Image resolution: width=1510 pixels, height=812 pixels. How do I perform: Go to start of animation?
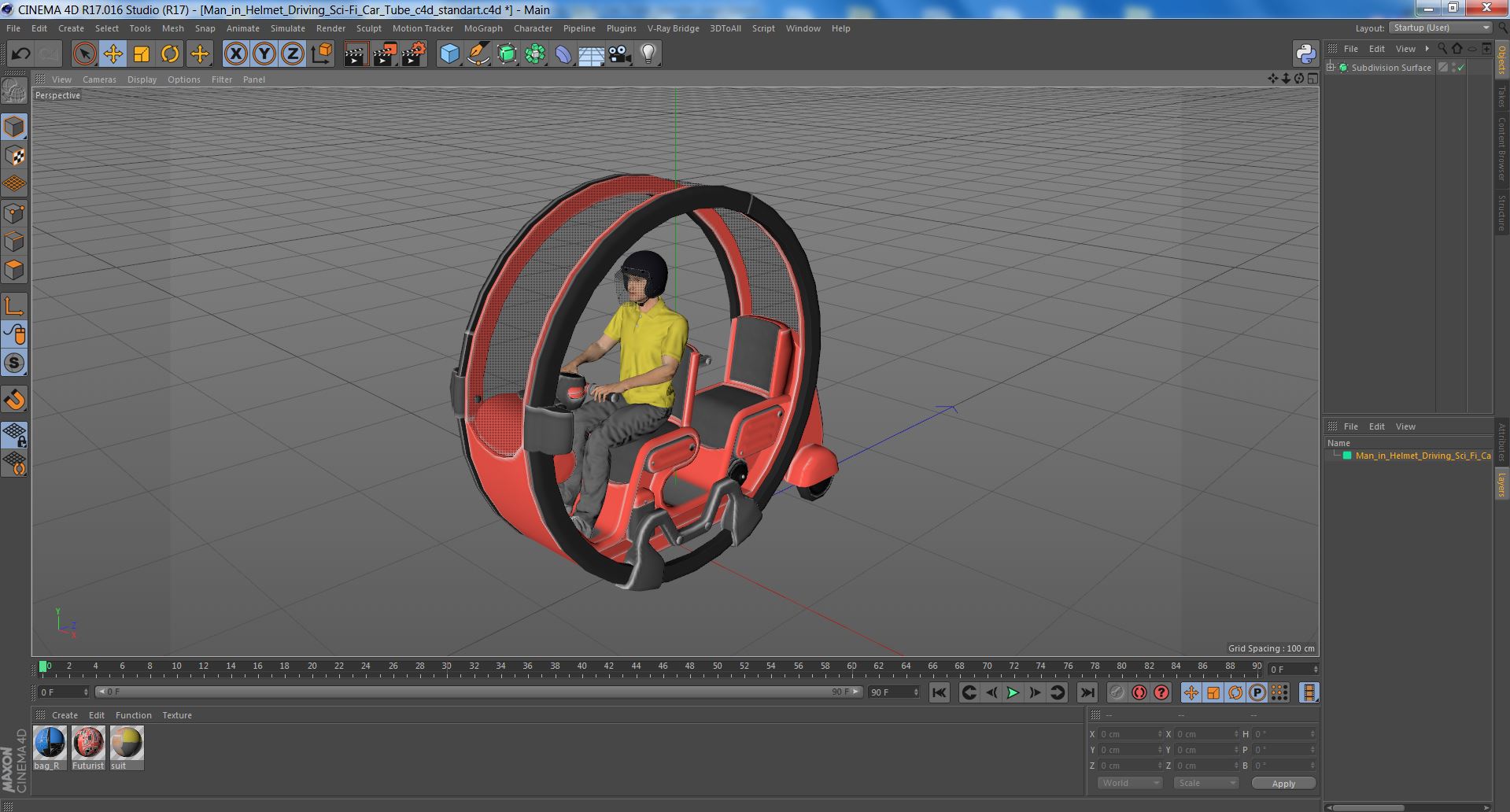940,692
